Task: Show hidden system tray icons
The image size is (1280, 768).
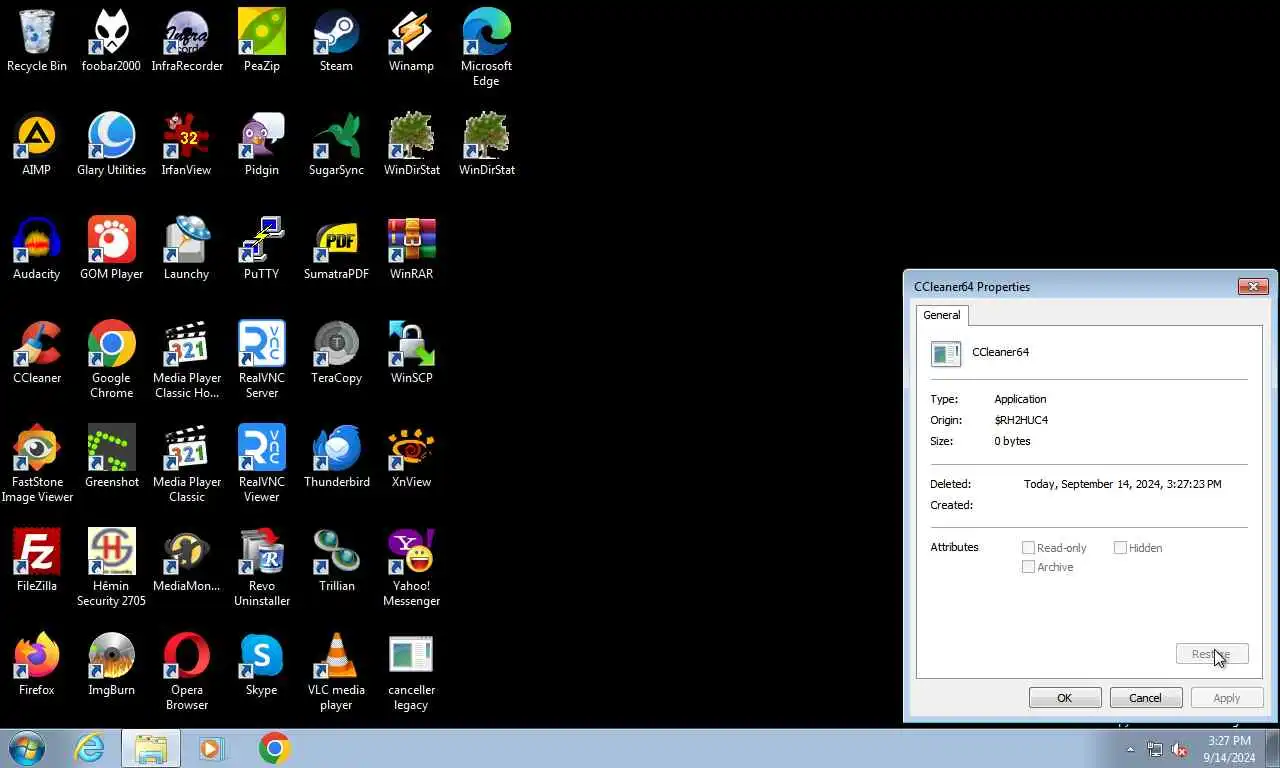Action: pyautogui.click(x=1131, y=749)
